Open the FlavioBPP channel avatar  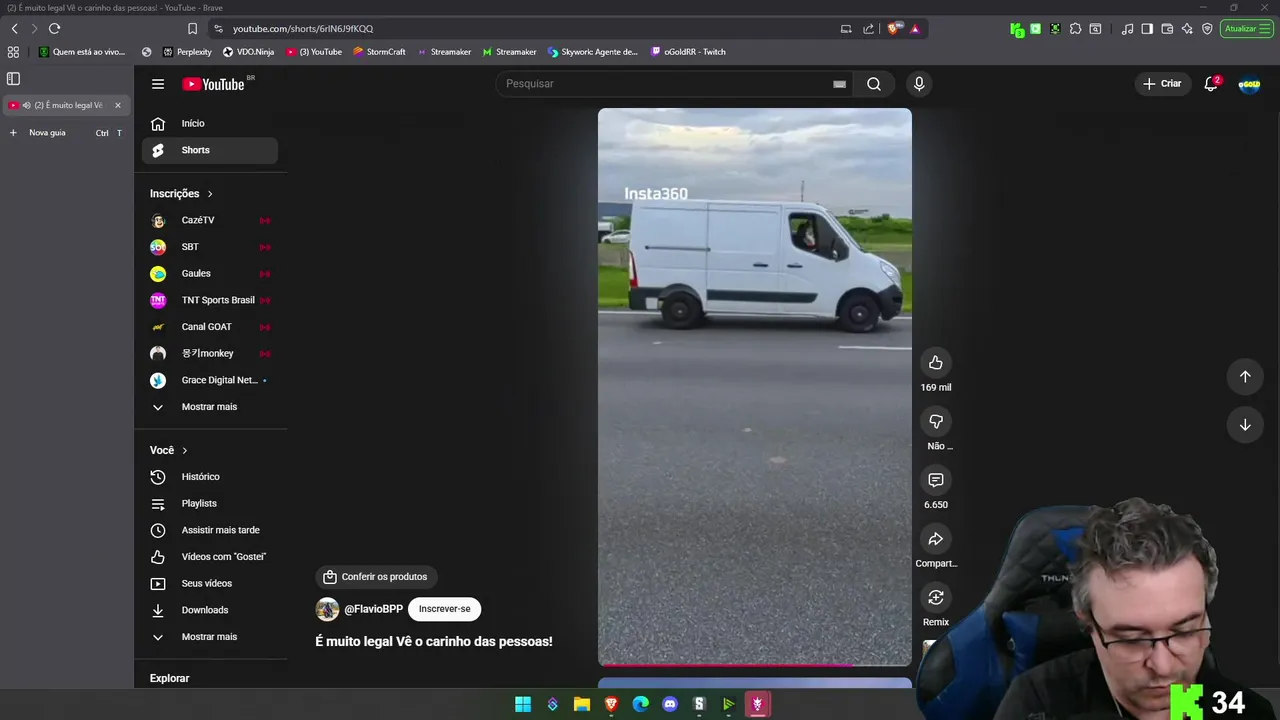coord(327,609)
